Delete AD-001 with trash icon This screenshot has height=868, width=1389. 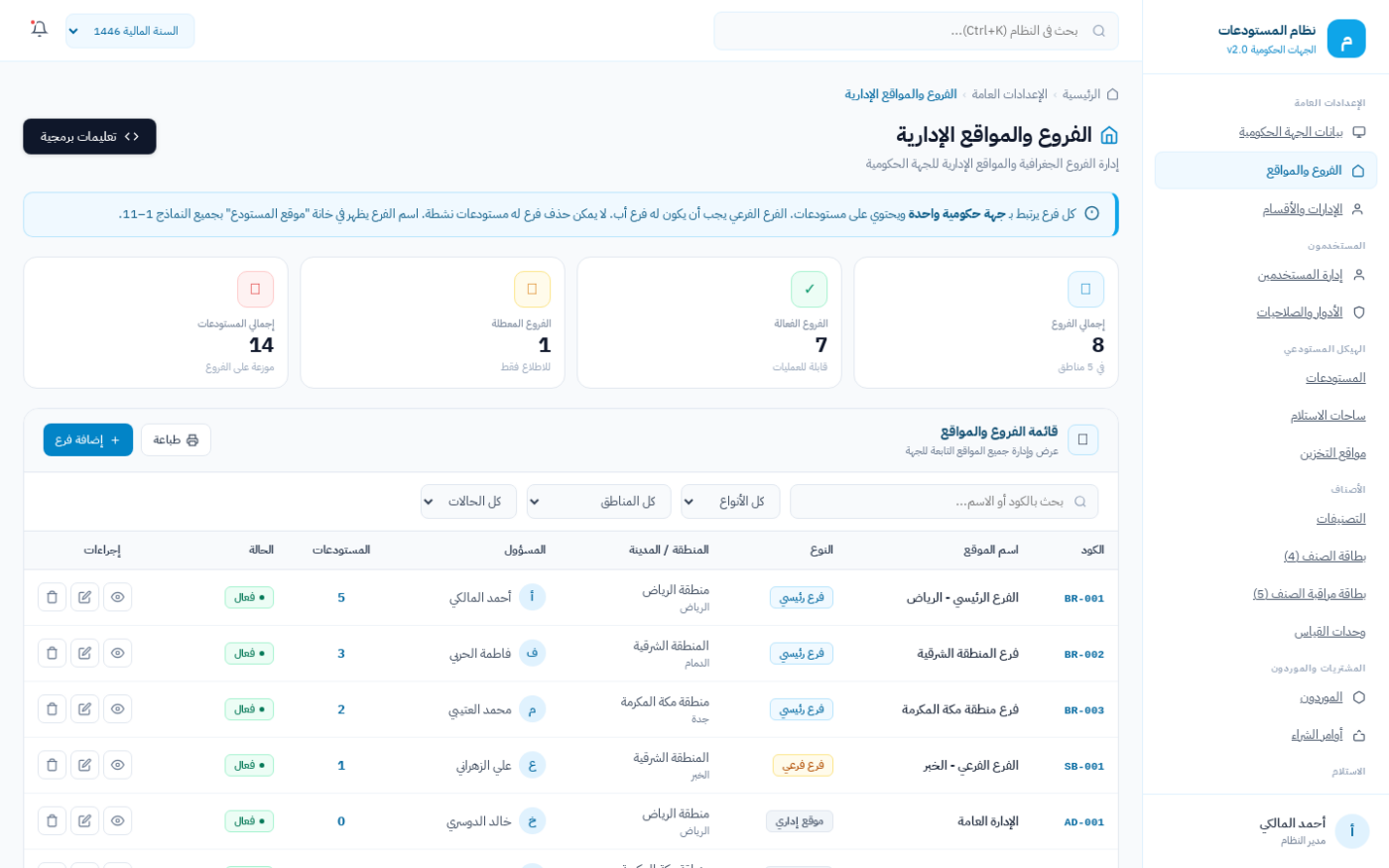[53, 821]
